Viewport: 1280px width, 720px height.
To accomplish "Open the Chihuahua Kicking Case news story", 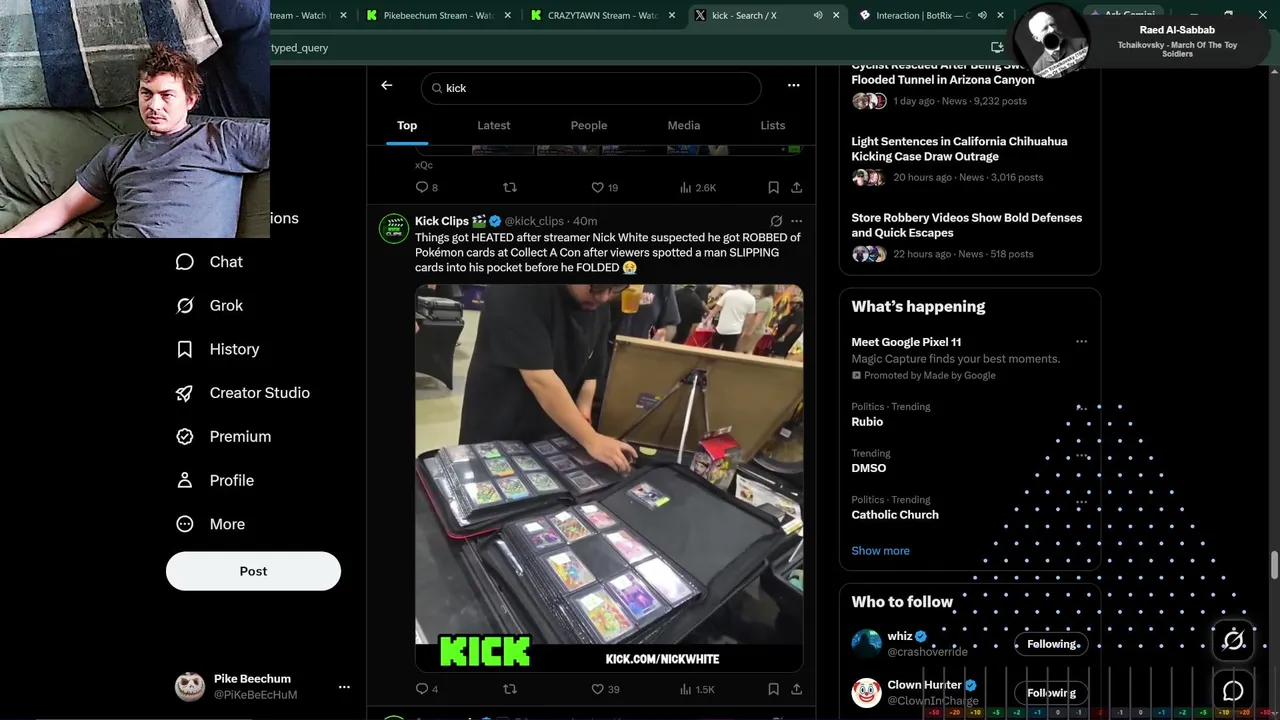I will pos(959,149).
